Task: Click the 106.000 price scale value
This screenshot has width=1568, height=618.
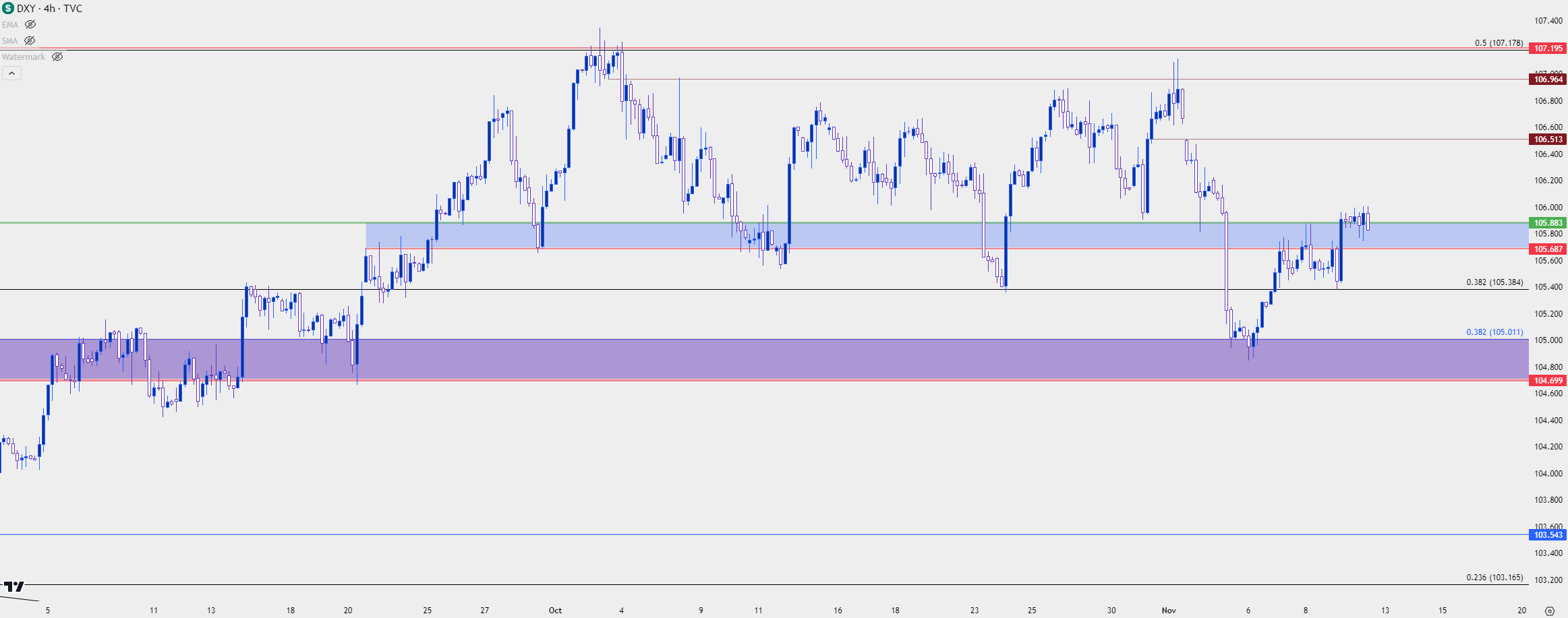Action: point(1548,208)
